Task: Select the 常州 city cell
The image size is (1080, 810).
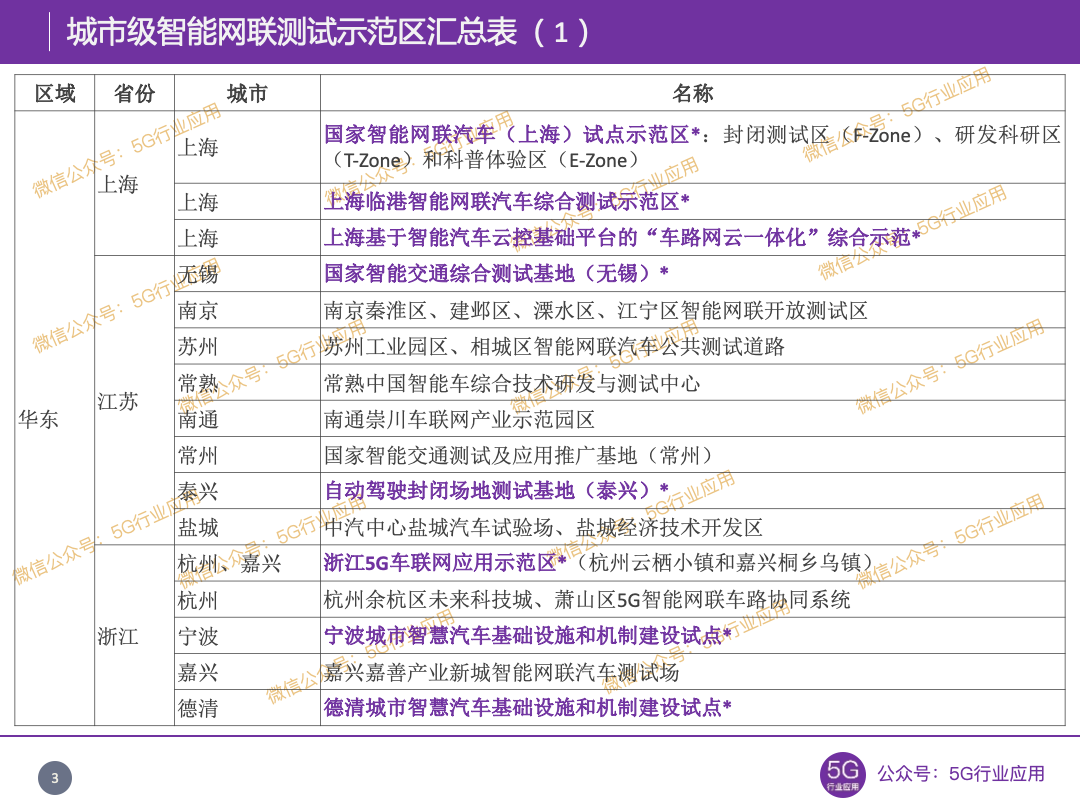Action: 247,455
